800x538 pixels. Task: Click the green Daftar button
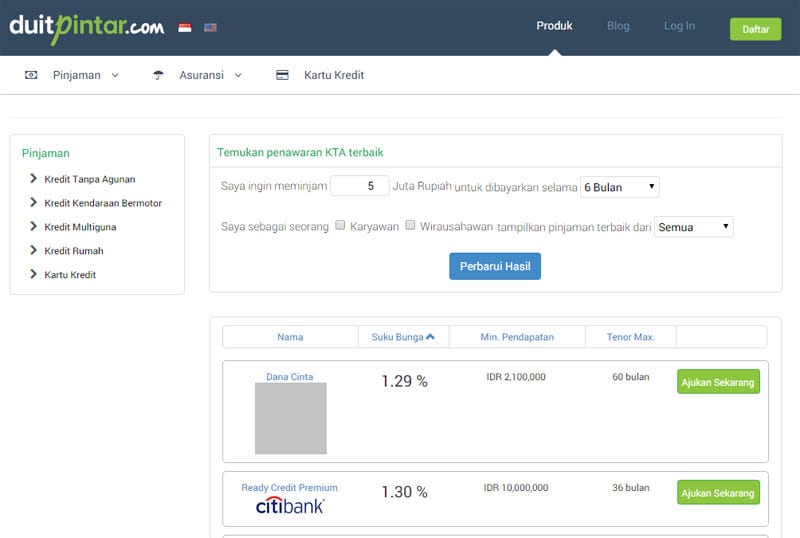point(755,29)
